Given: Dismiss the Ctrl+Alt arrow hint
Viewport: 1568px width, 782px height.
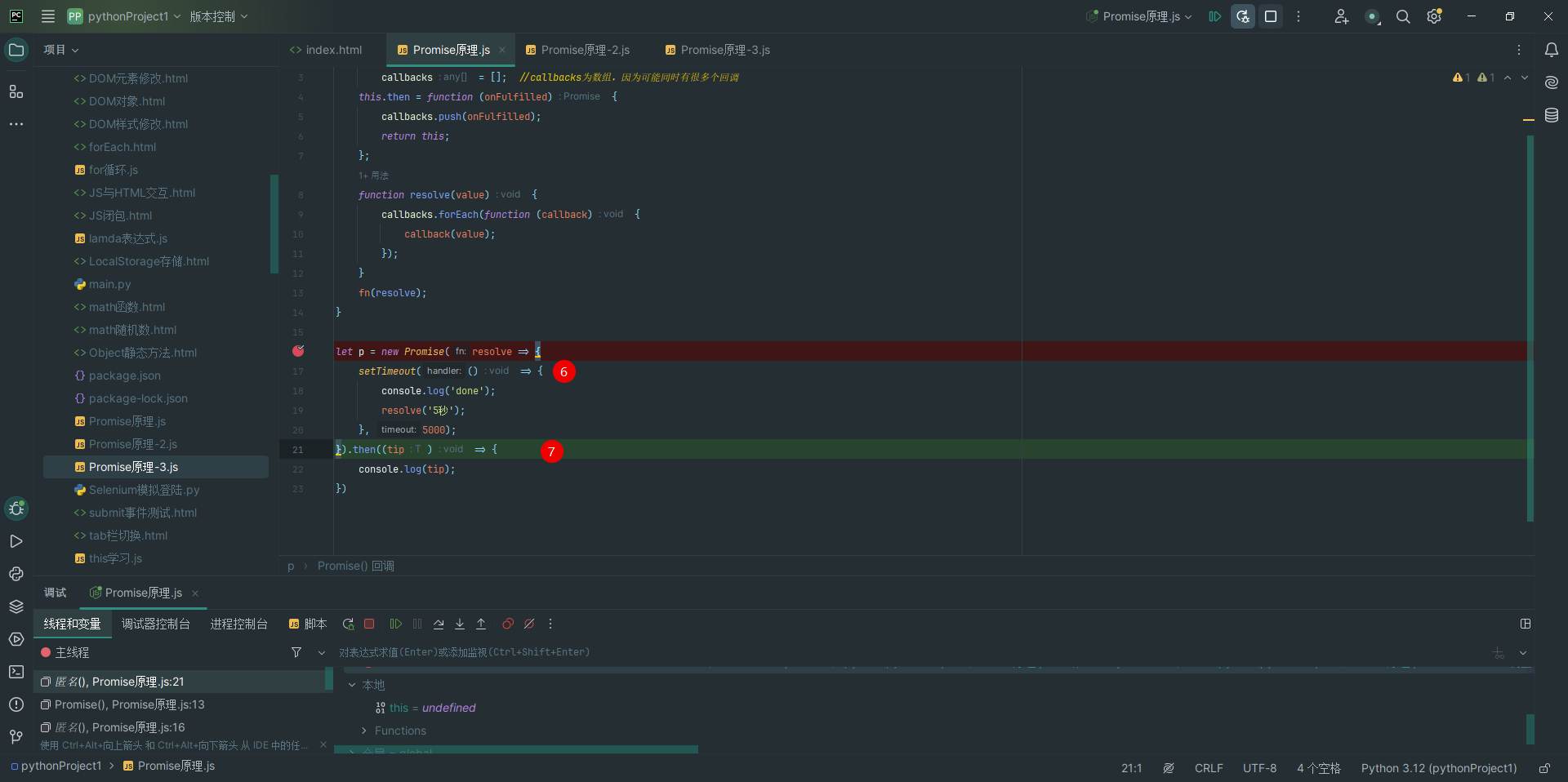Looking at the screenshot, I should click(323, 744).
